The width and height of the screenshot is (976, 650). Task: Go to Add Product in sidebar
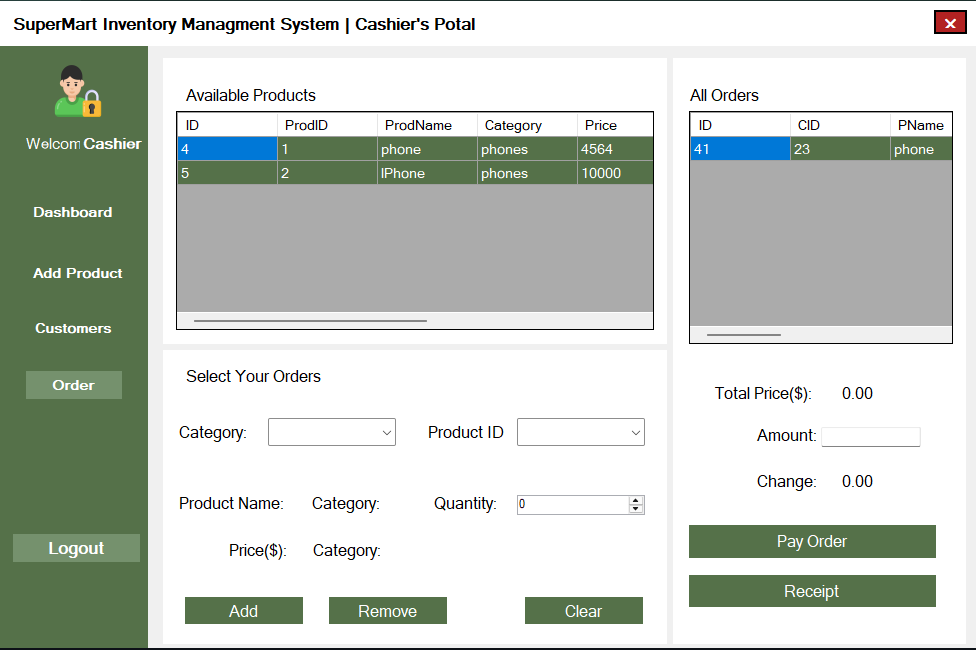pos(77,273)
